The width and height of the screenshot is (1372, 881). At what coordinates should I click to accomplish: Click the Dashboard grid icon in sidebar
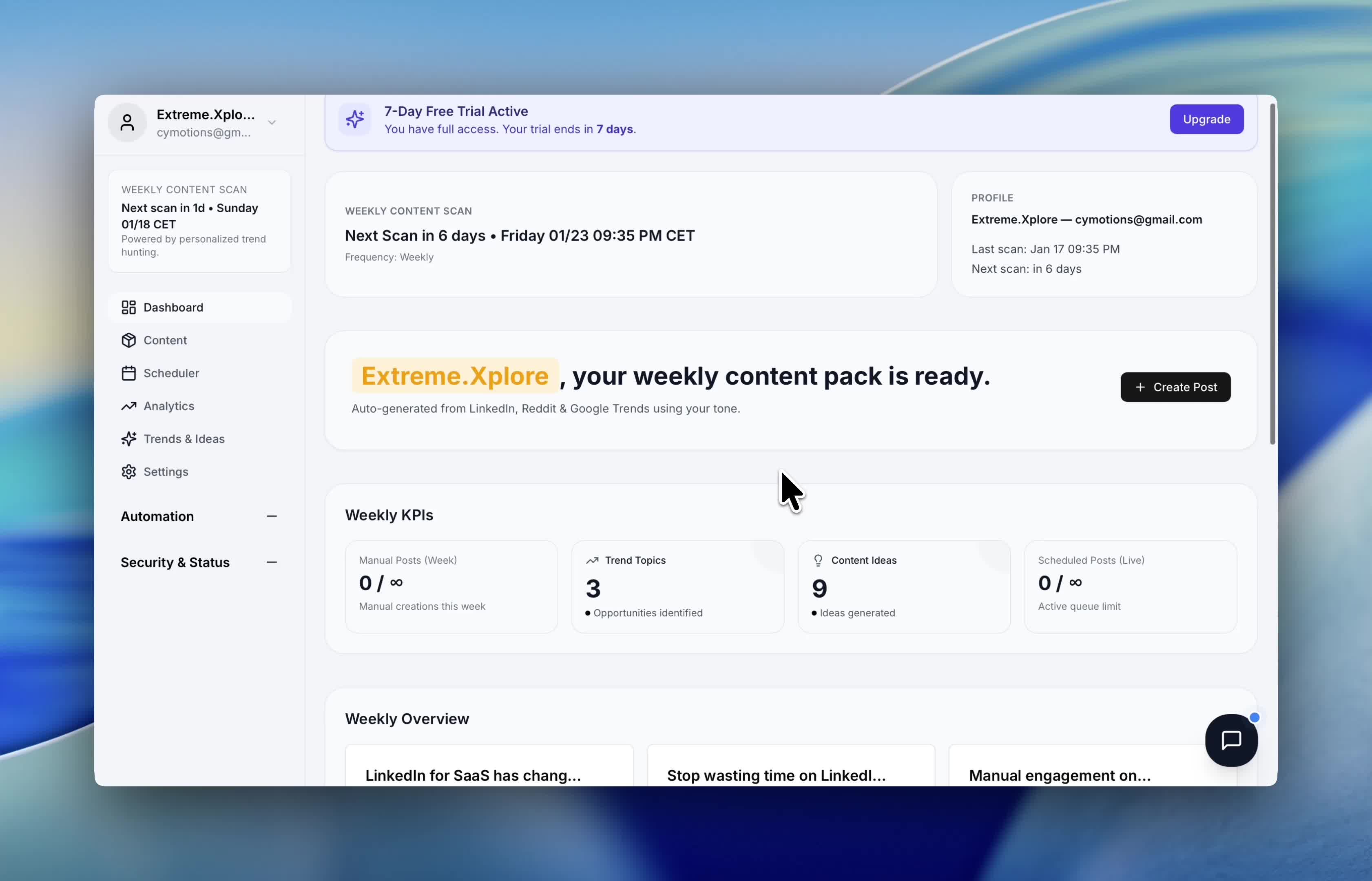tap(129, 307)
